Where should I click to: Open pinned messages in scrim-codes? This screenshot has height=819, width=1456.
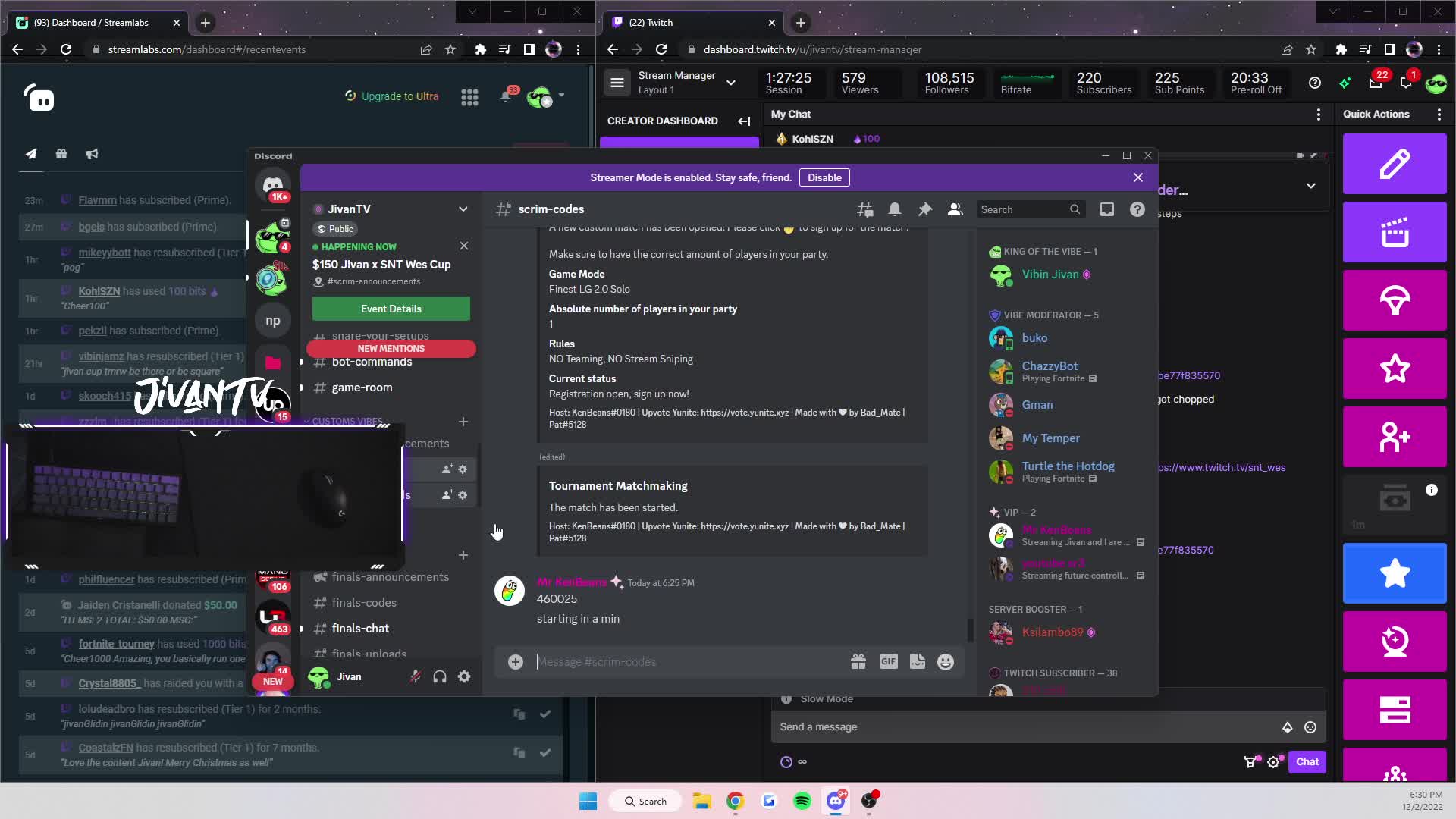tap(925, 210)
